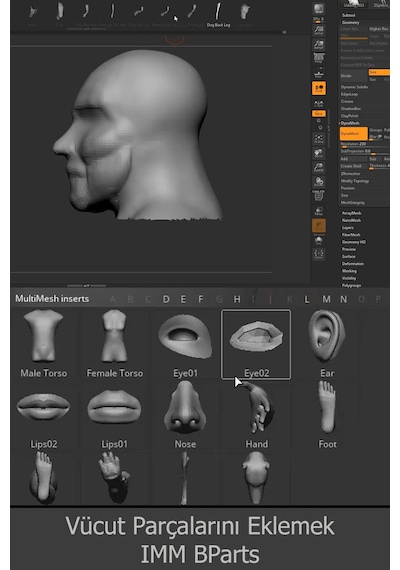This screenshot has width=400, height=570.
Task: Click the AAHalf zoom icon
Action: (319, 45)
